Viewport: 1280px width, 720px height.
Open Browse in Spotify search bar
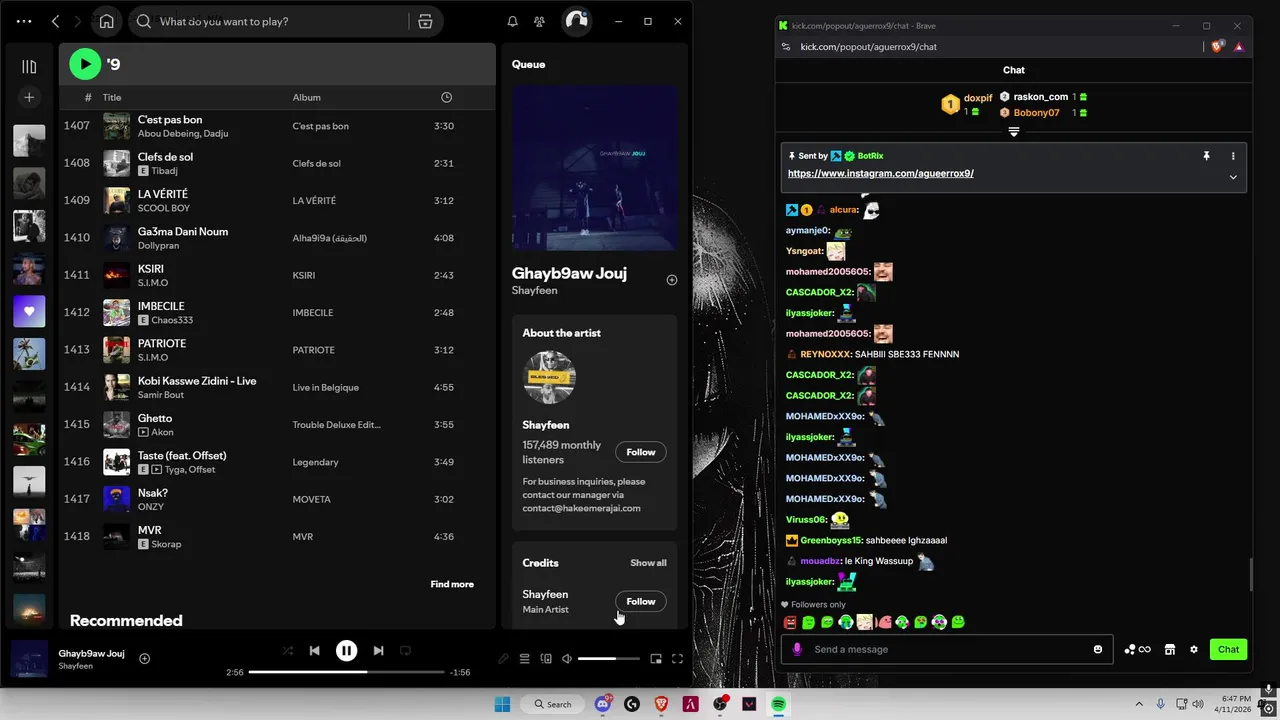click(425, 21)
